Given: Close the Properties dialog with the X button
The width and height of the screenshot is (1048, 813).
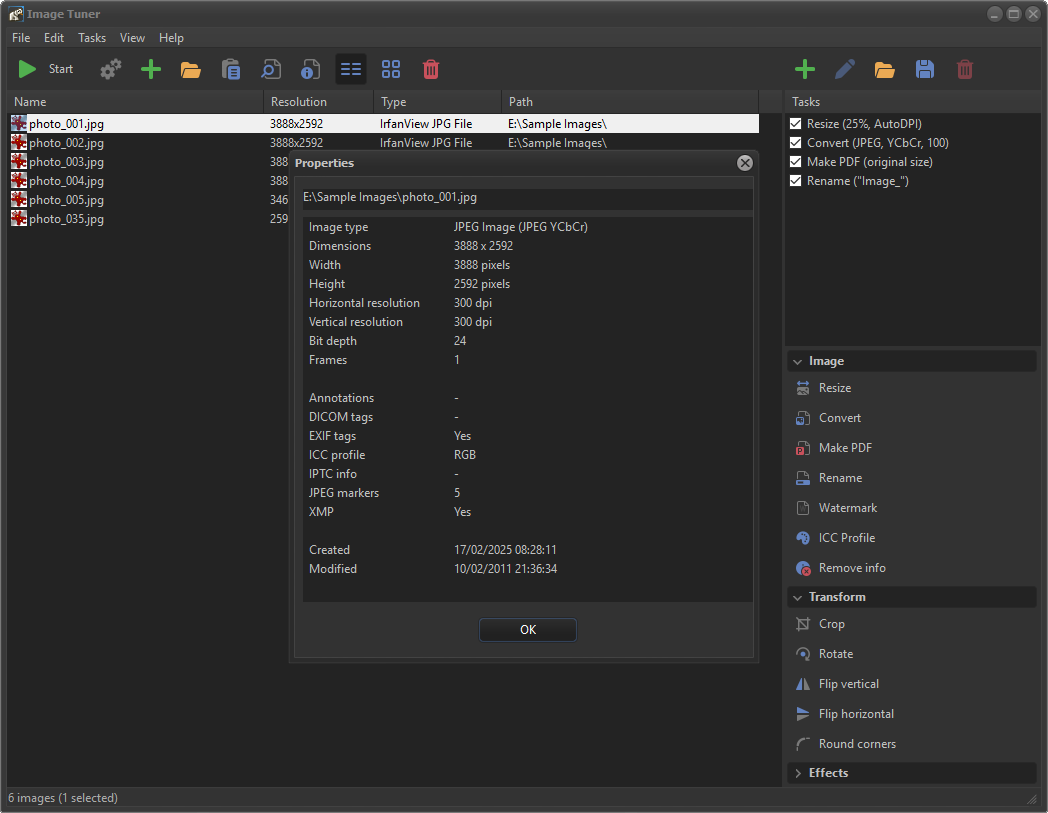Looking at the screenshot, I should pos(744,163).
